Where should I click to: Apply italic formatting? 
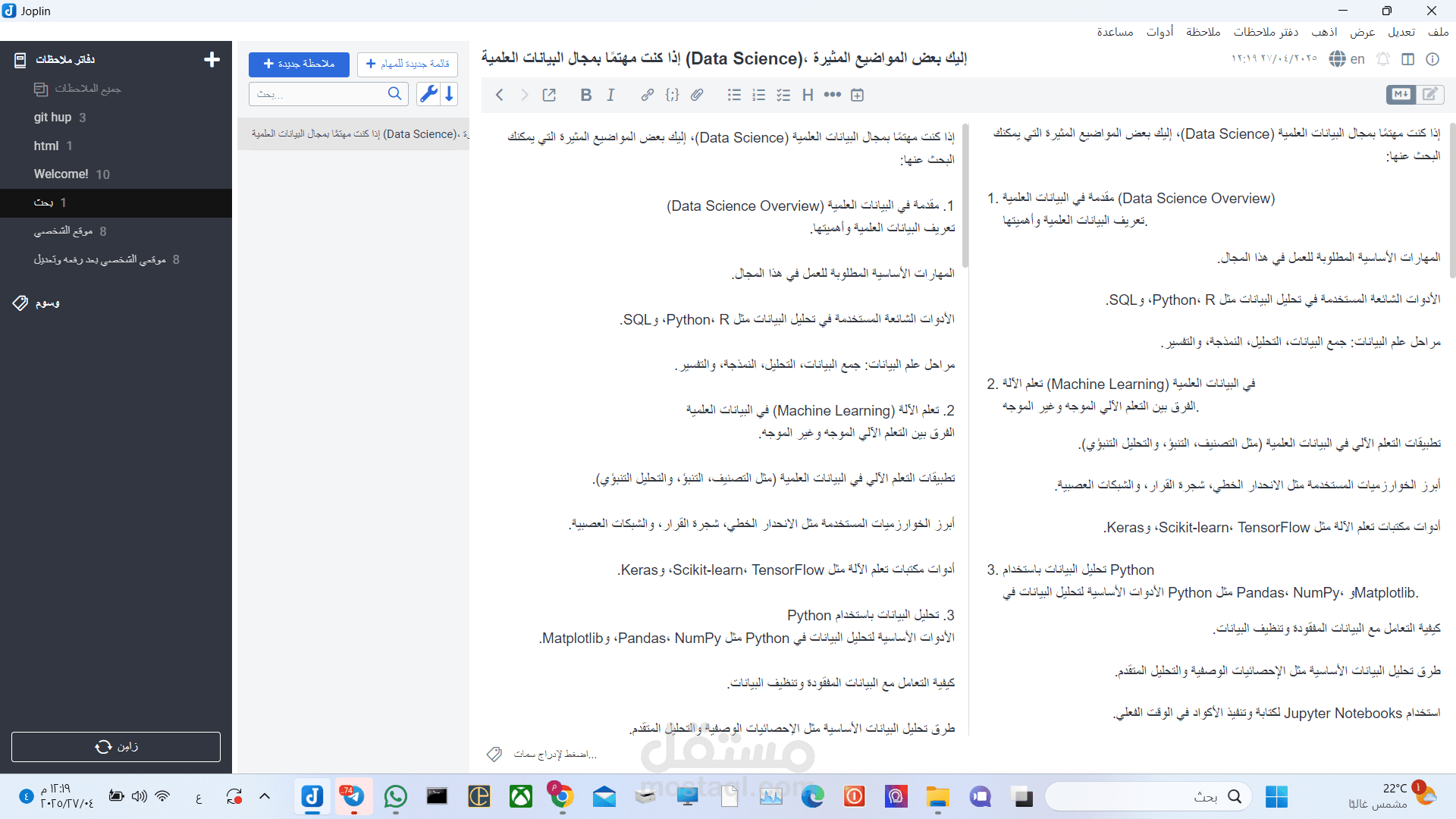pyautogui.click(x=610, y=95)
